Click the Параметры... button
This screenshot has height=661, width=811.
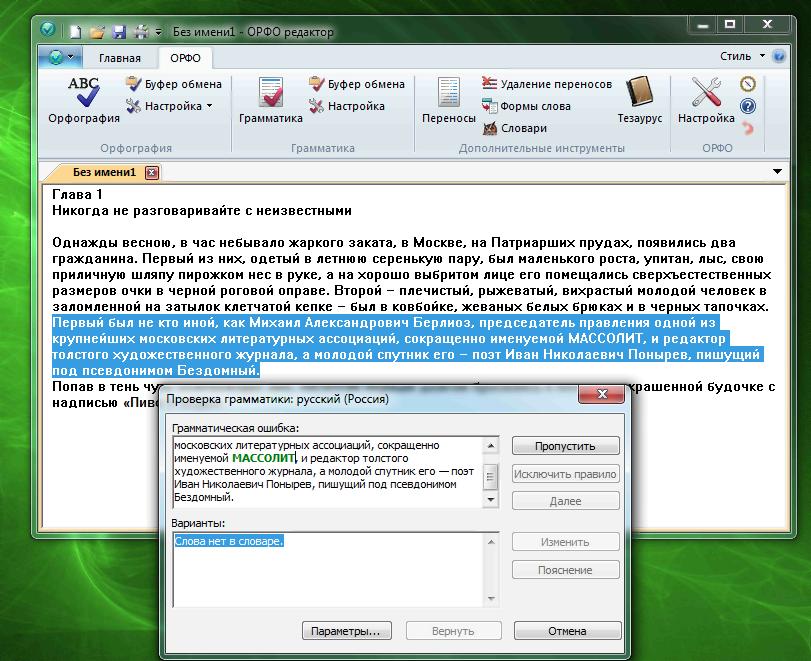point(345,631)
